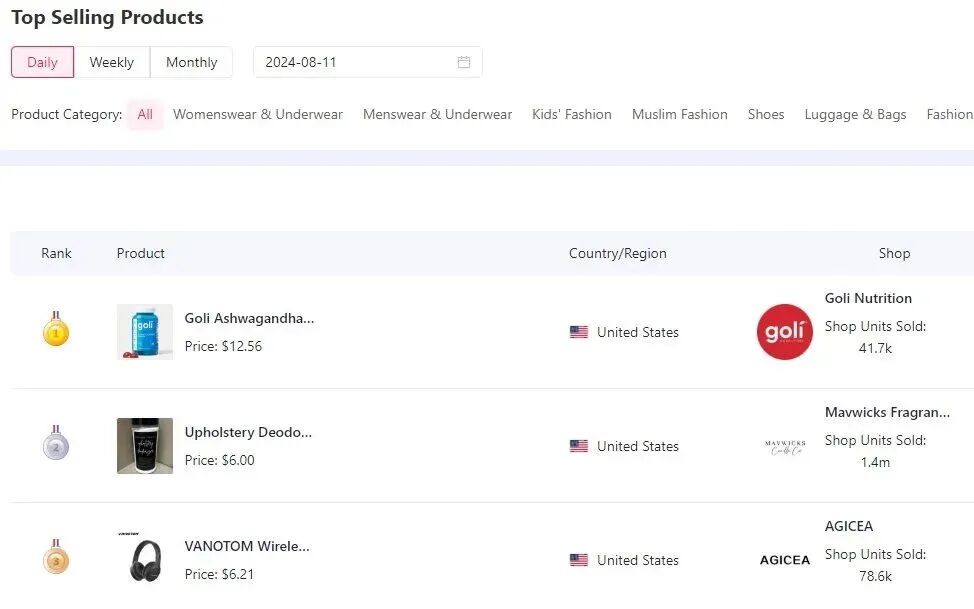Open the Mavwicks Fragrances shop name link
Image resolution: width=974 pixels, height=609 pixels.
coord(887,412)
